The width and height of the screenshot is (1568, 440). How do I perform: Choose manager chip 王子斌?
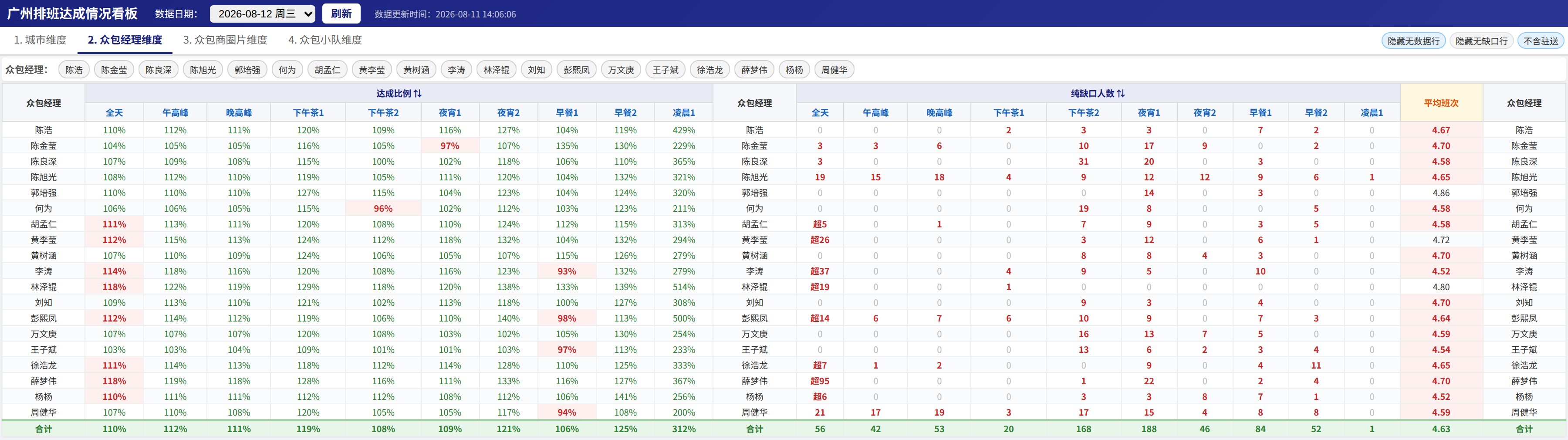point(665,70)
